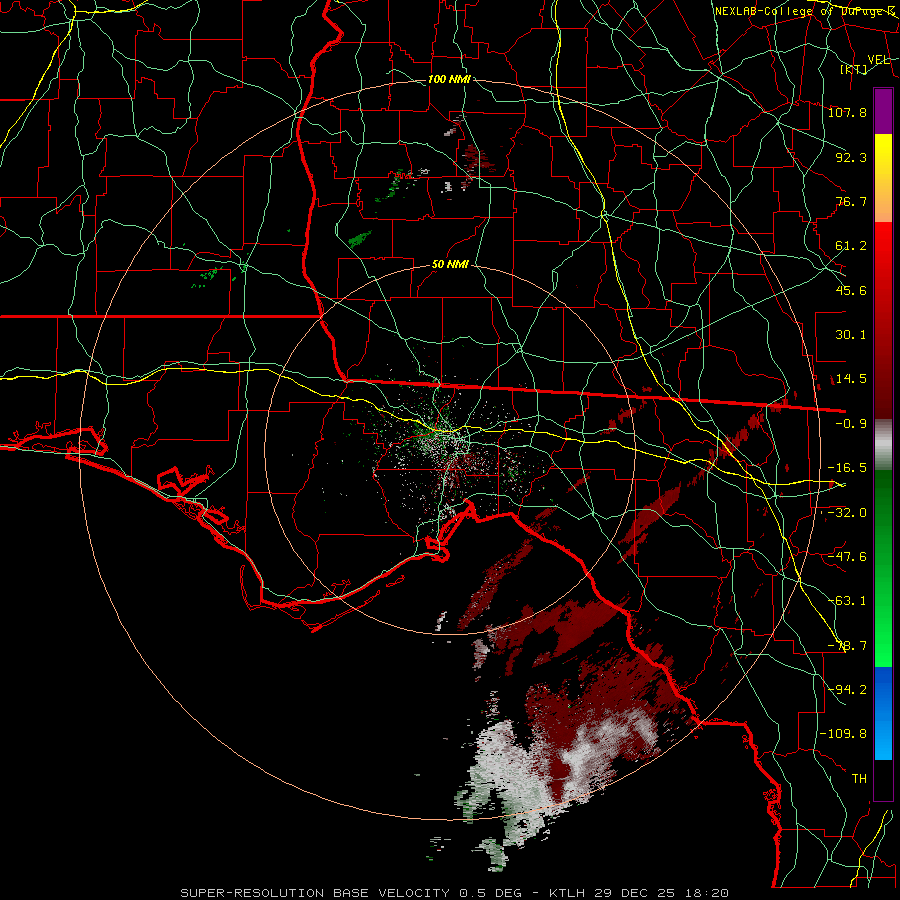Viewport: 900px width, 900px height.
Task: Click the yellow-orange segment of the color bar
Action: point(883,178)
